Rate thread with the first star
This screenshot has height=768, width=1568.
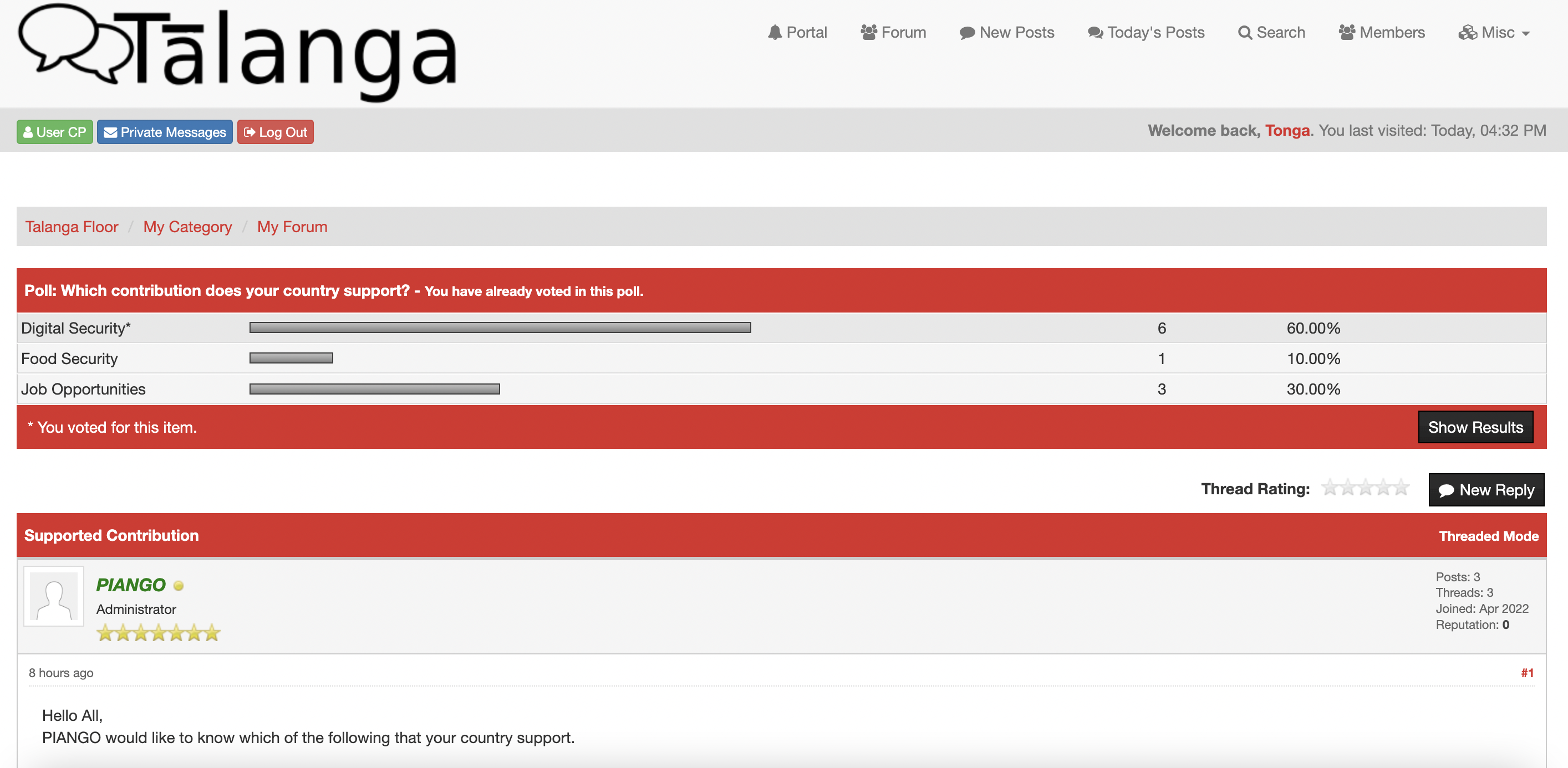point(1330,488)
